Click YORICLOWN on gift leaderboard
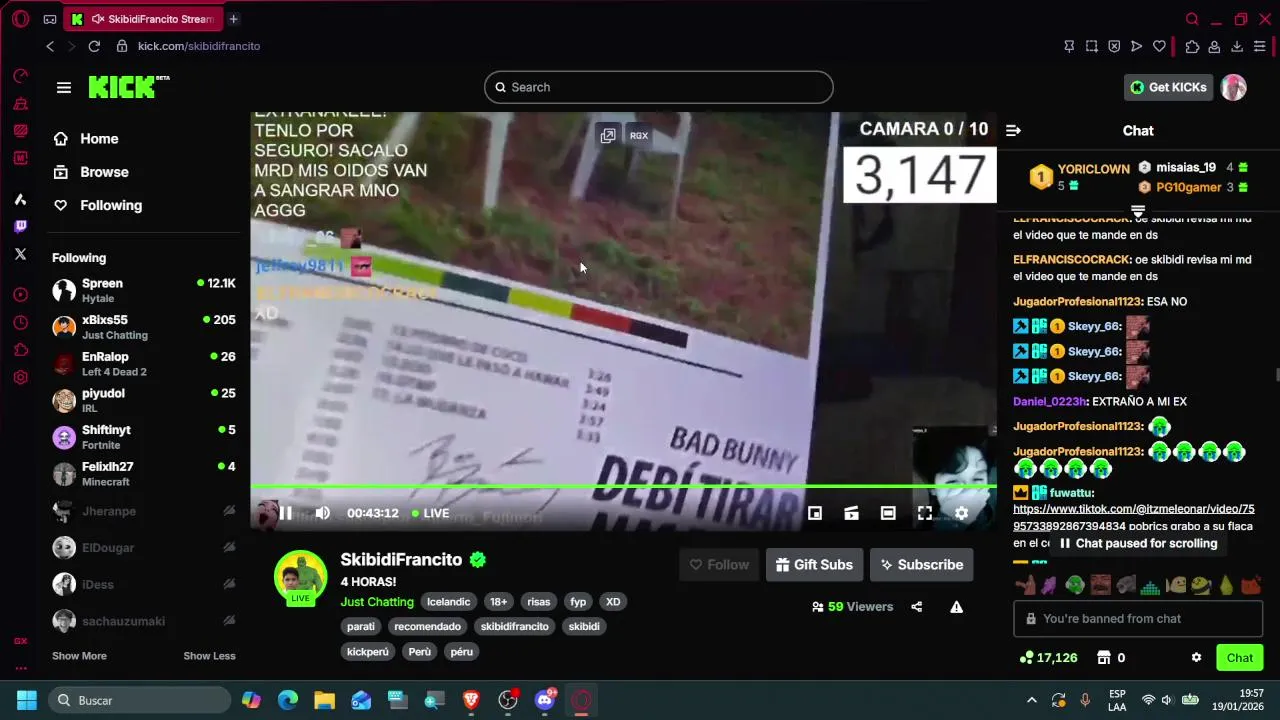The height and width of the screenshot is (720, 1280). pyautogui.click(x=1093, y=169)
